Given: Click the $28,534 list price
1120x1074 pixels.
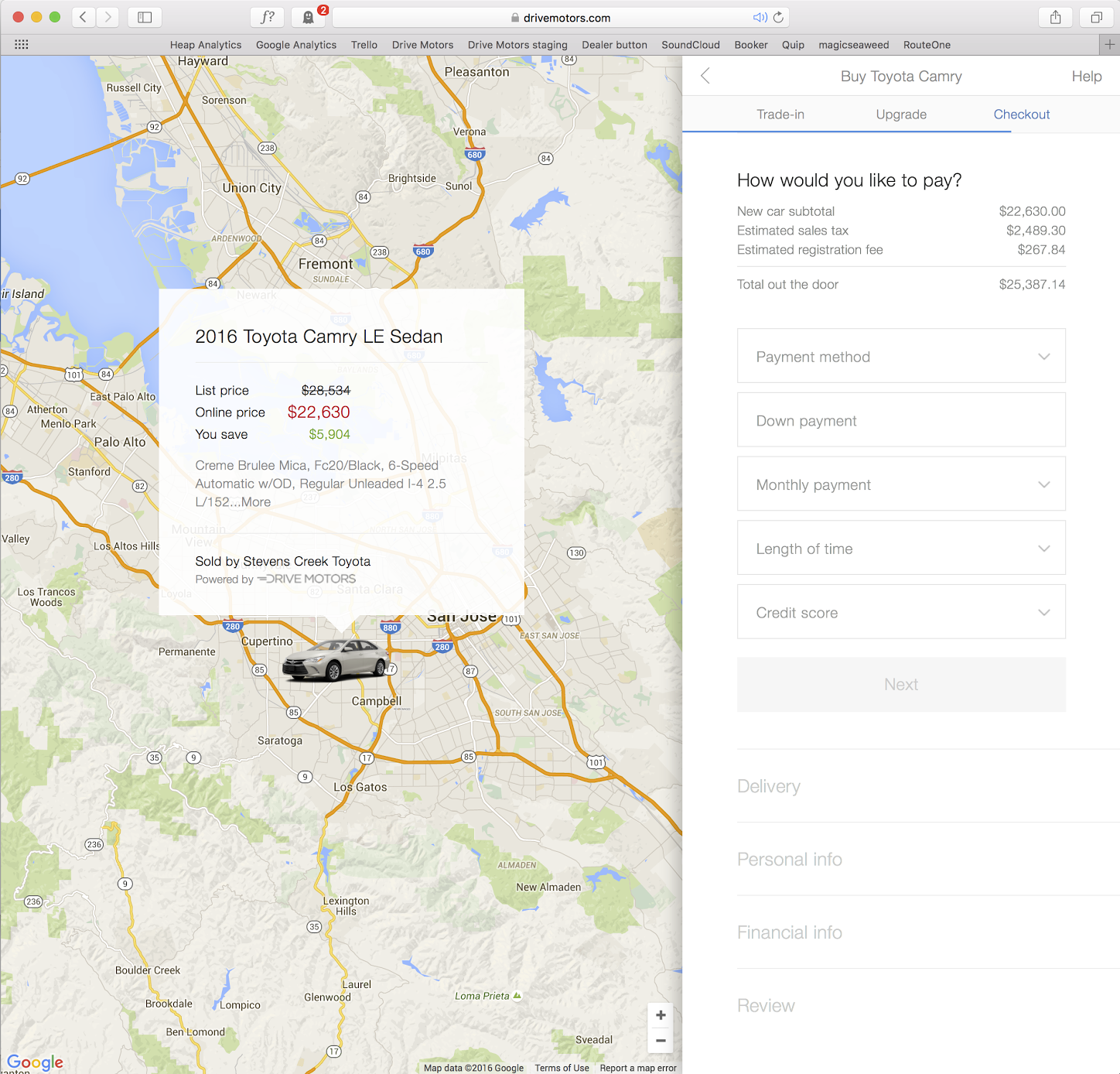Looking at the screenshot, I should [326, 391].
